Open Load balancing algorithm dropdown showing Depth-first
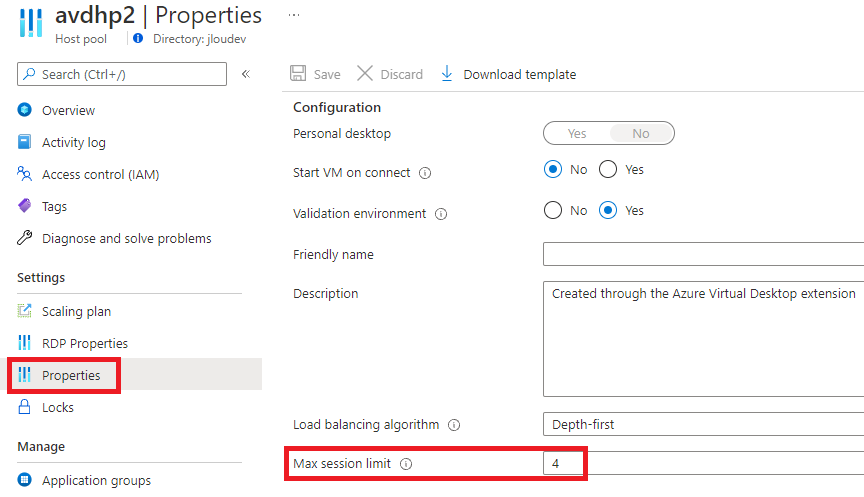The image size is (864, 497). pos(703,424)
